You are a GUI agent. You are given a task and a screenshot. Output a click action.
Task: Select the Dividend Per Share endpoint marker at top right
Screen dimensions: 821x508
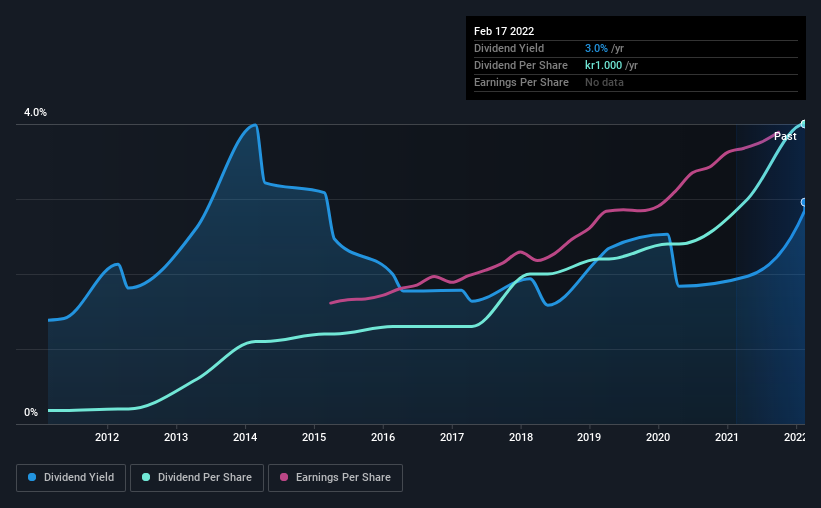tap(804, 124)
